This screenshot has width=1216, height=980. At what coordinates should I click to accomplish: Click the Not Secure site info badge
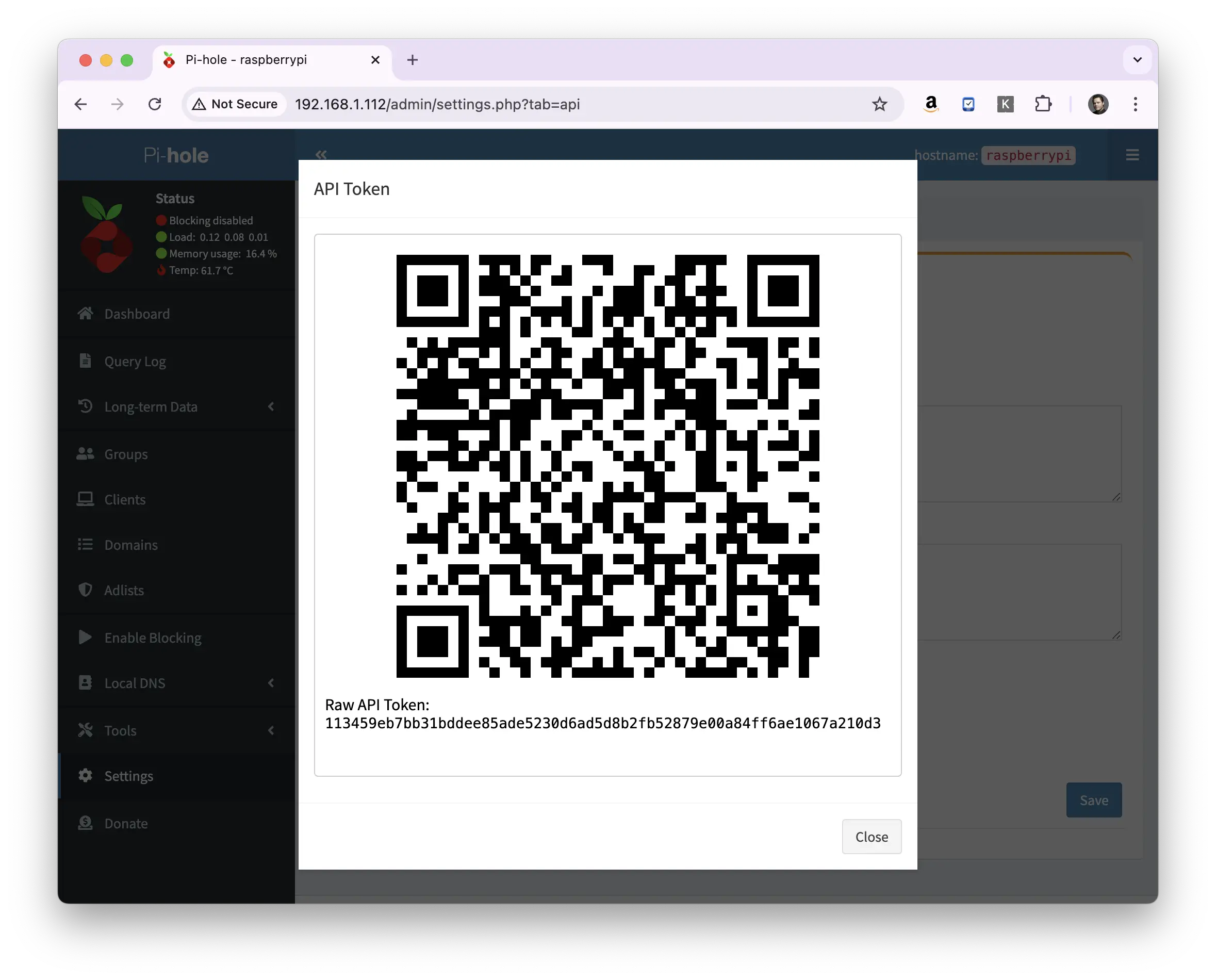235,104
